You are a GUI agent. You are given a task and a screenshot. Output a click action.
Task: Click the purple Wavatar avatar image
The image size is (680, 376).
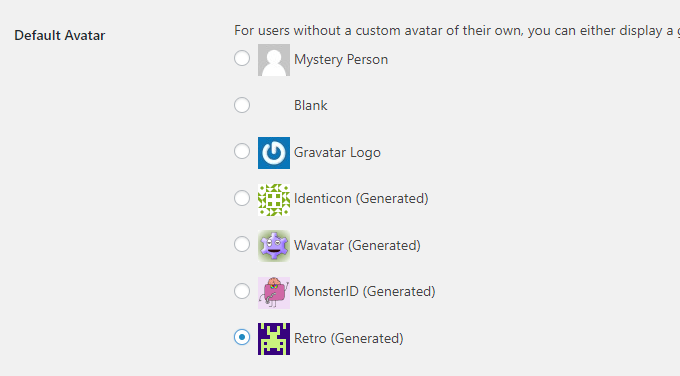coord(274,246)
